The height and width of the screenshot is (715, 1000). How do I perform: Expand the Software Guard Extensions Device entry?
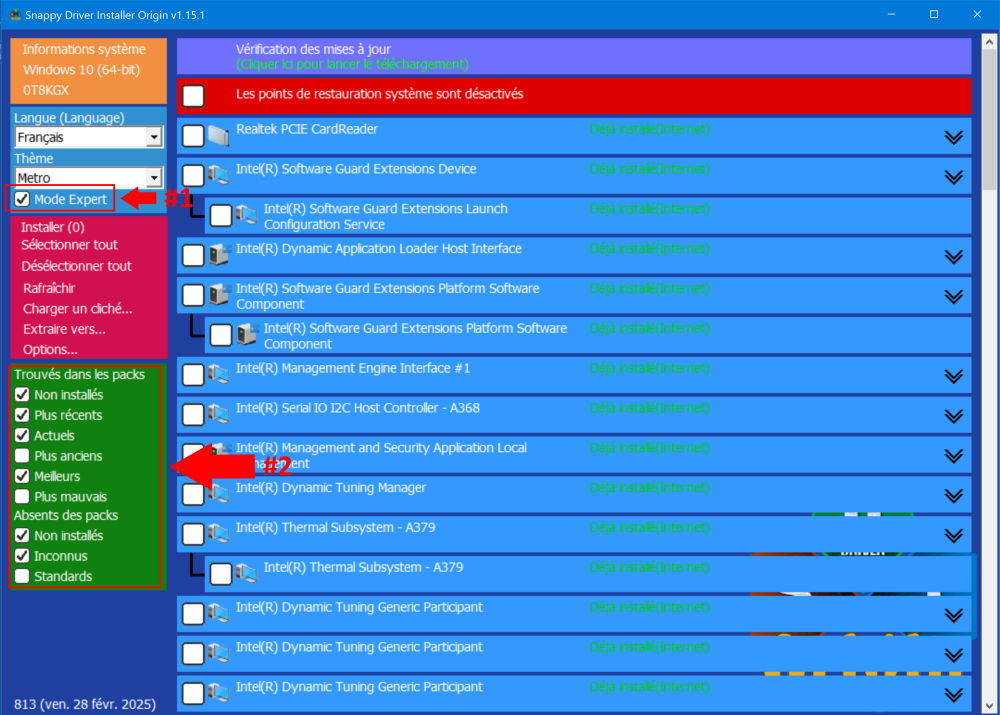pyautogui.click(x=953, y=177)
